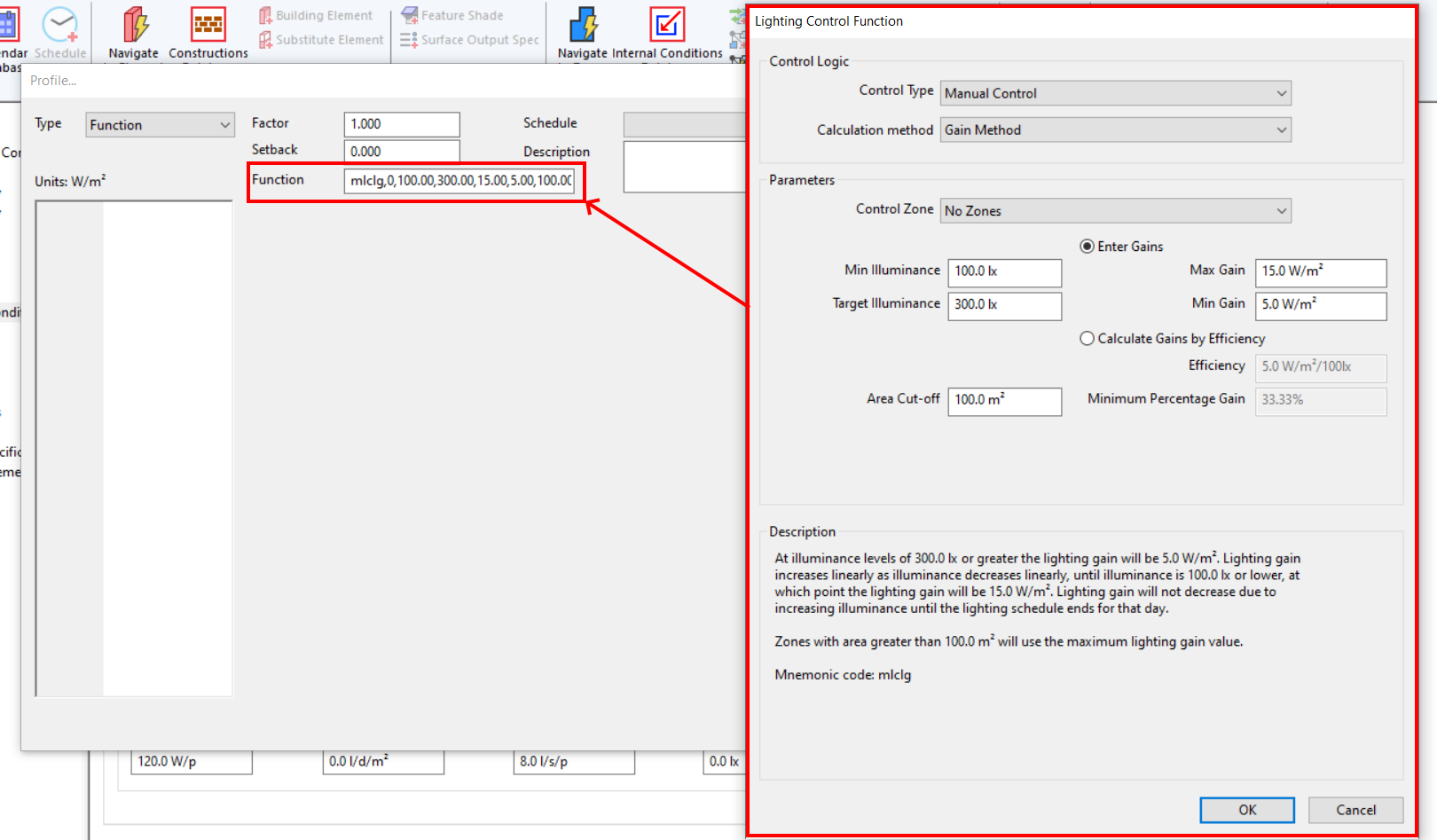
Task: Click the Setback input field
Action: [402, 151]
